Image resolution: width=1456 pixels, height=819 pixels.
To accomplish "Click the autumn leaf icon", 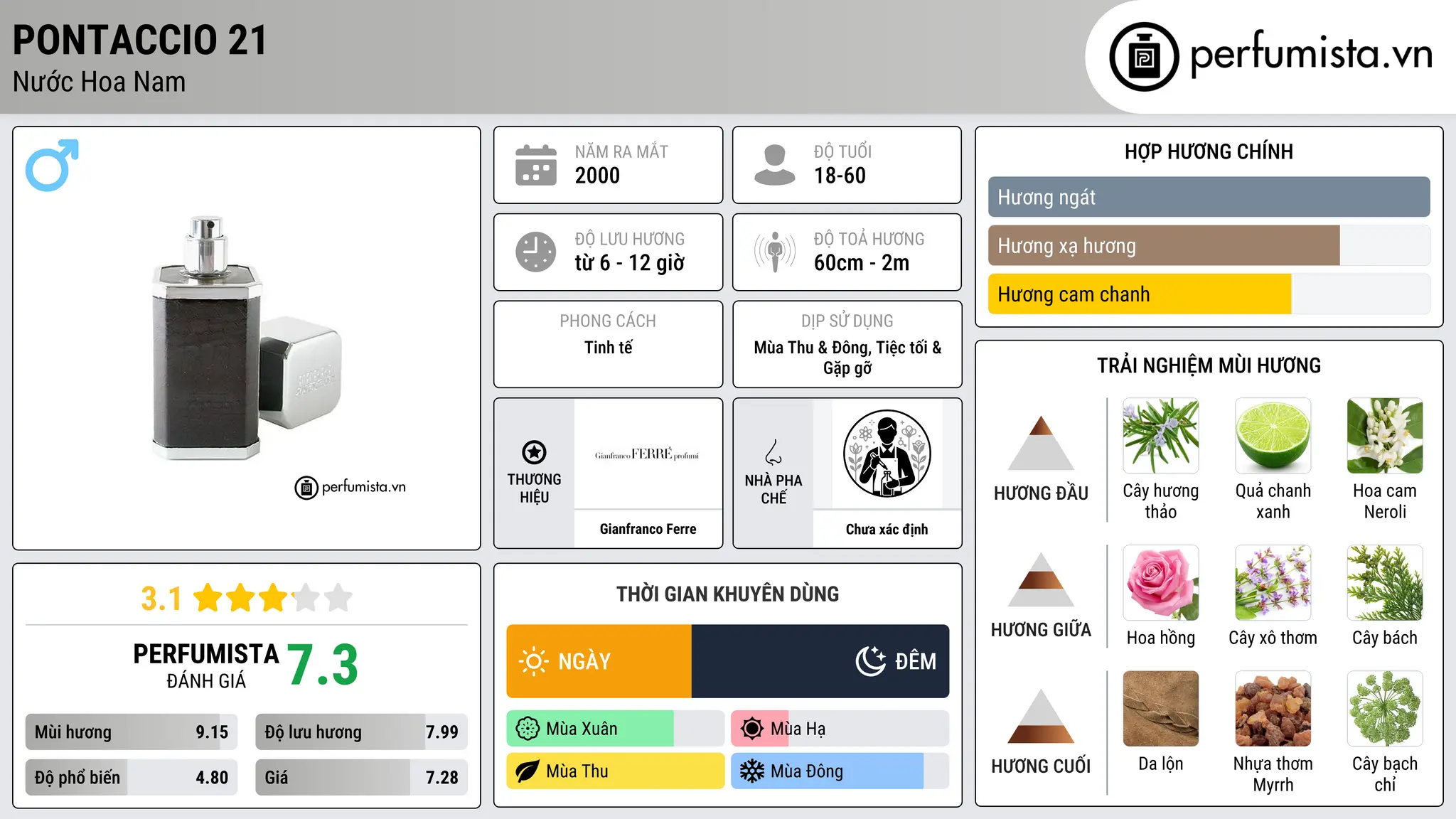I will [528, 771].
